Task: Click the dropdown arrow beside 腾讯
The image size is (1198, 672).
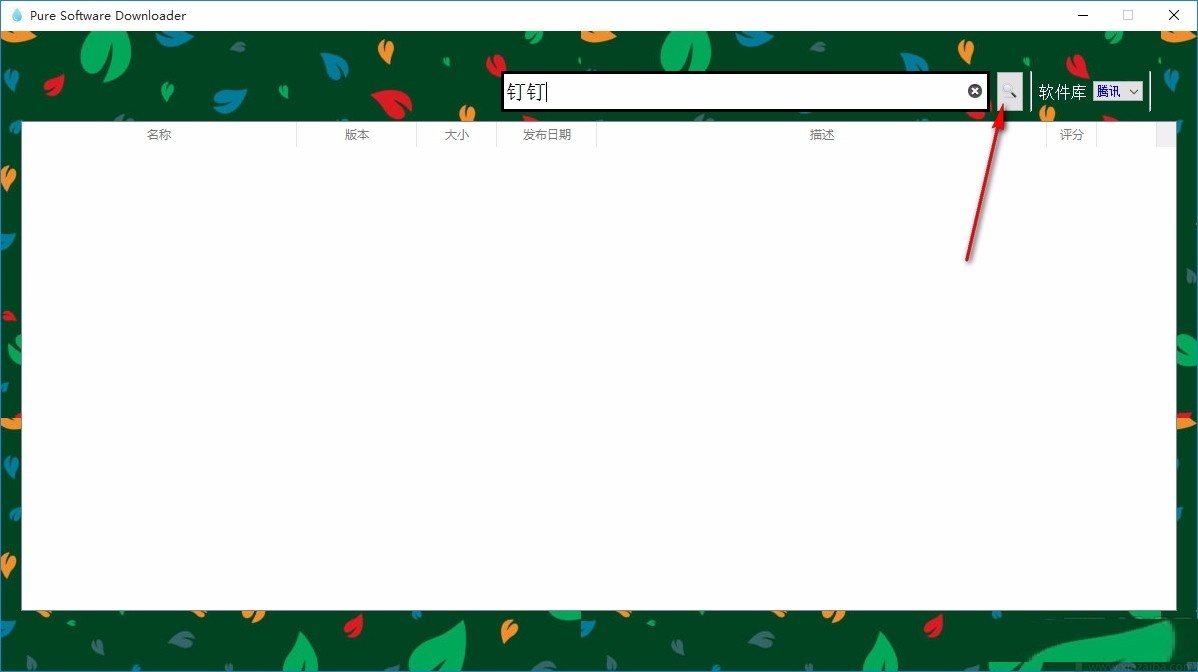Action: click(x=1135, y=90)
